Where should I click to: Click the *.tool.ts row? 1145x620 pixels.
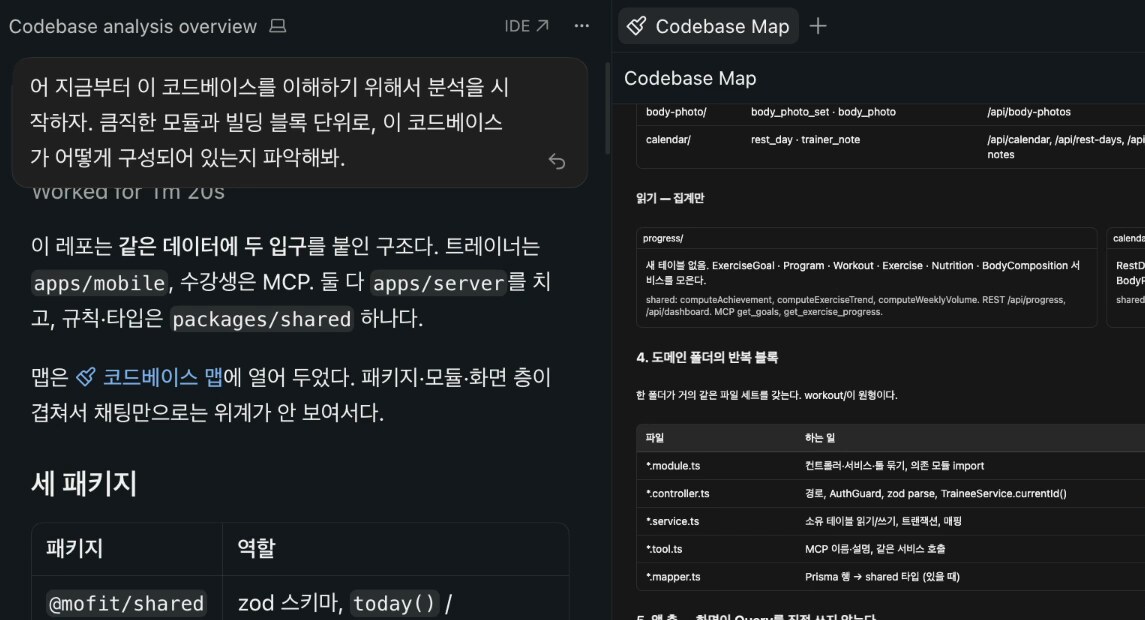coord(891,548)
